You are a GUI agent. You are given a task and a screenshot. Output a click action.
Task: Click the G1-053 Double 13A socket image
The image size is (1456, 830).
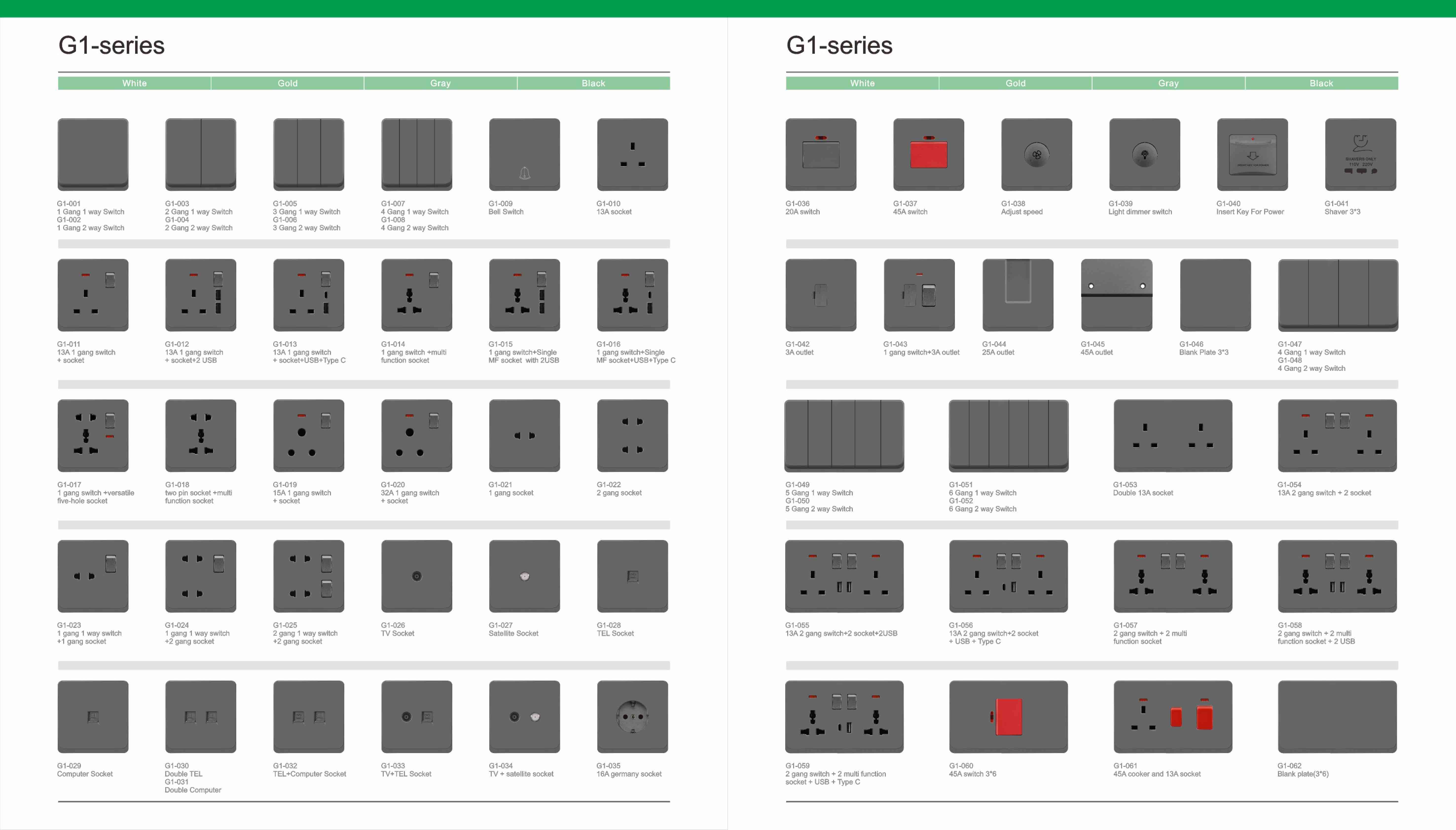pyautogui.click(x=1173, y=435)
